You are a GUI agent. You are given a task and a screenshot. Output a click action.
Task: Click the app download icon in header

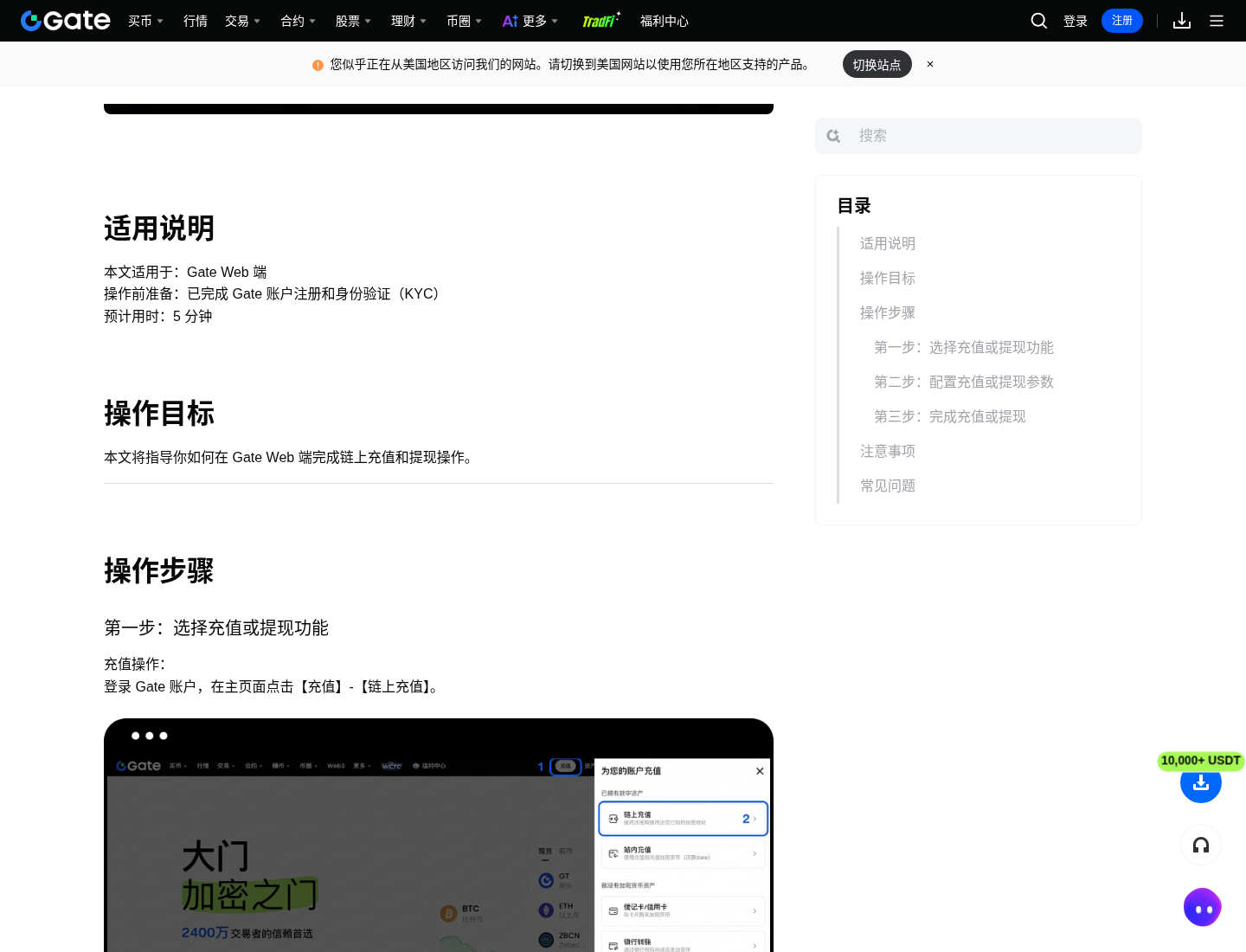(1182, 21)
